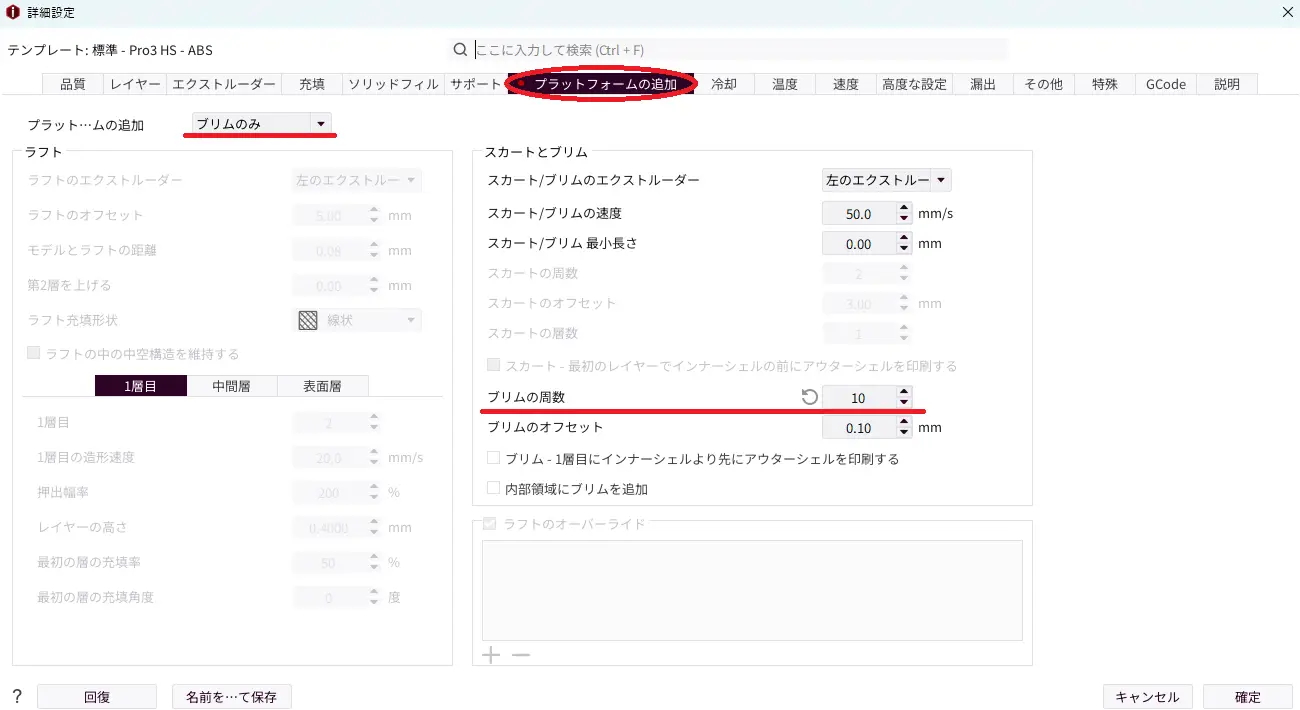Open the サポート tab
The image size is (1300, 710).
(x=475, y=84)
